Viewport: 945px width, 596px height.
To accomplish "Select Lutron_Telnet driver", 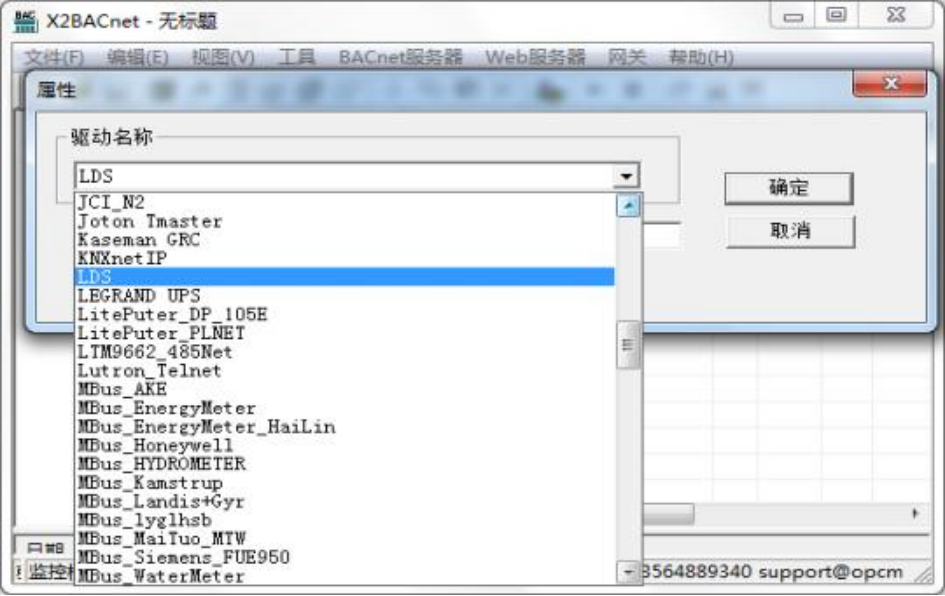I will point(345,370).
